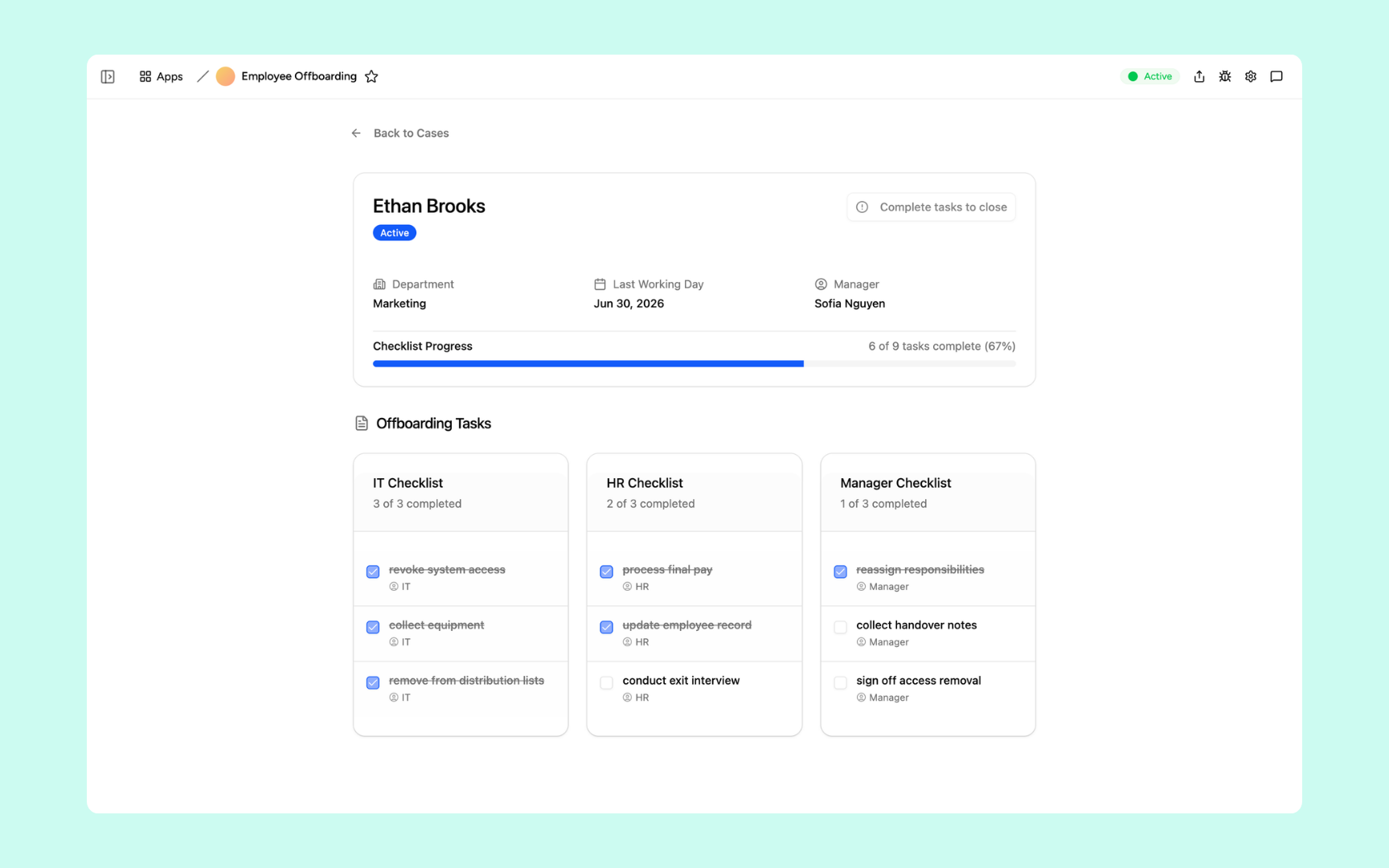Click the Manager person icon

821,285
